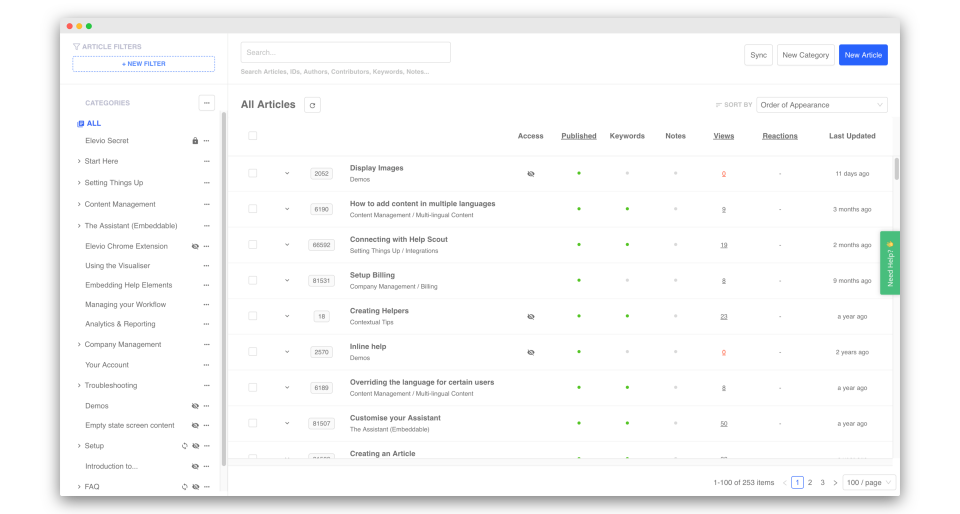Click the lock icon on Elevio Secret

tap(195, 141)
